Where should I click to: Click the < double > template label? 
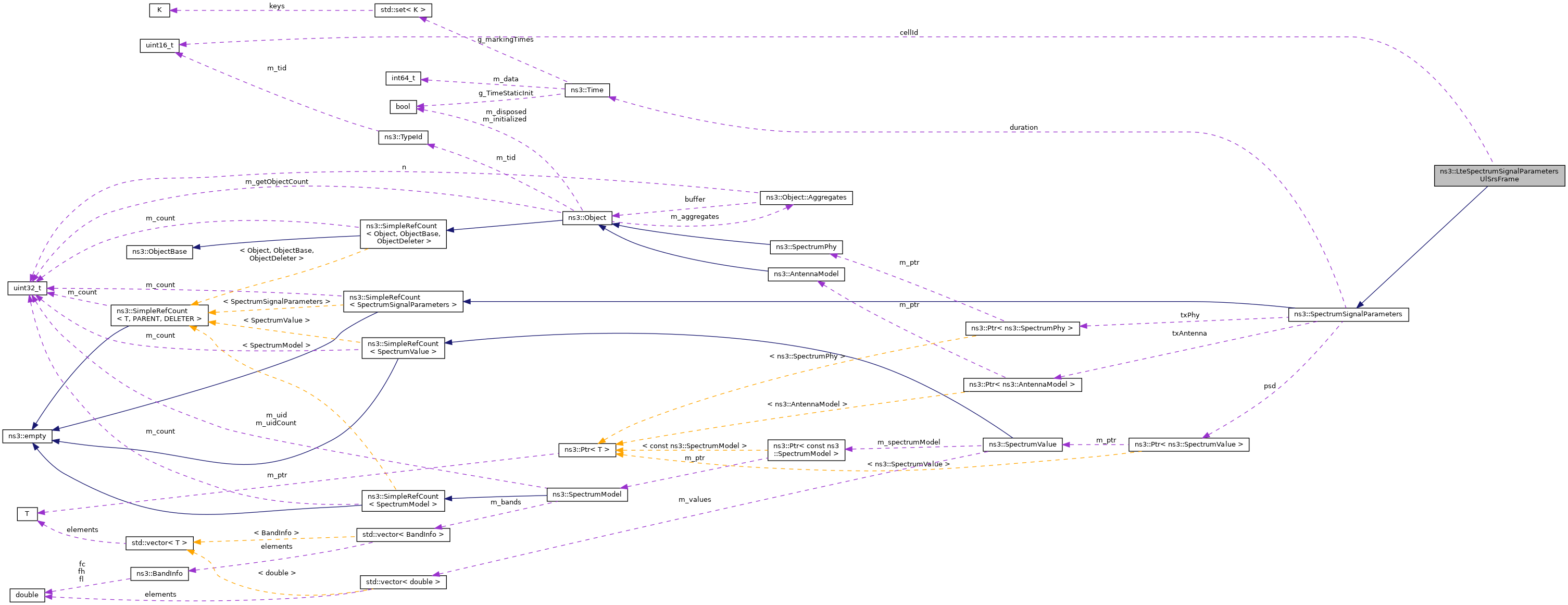pos(277,573)
